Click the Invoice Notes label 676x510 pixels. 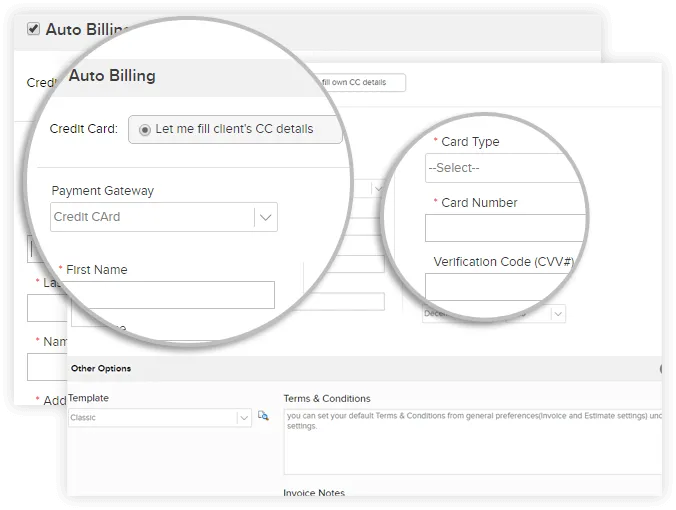coord(314,492)
